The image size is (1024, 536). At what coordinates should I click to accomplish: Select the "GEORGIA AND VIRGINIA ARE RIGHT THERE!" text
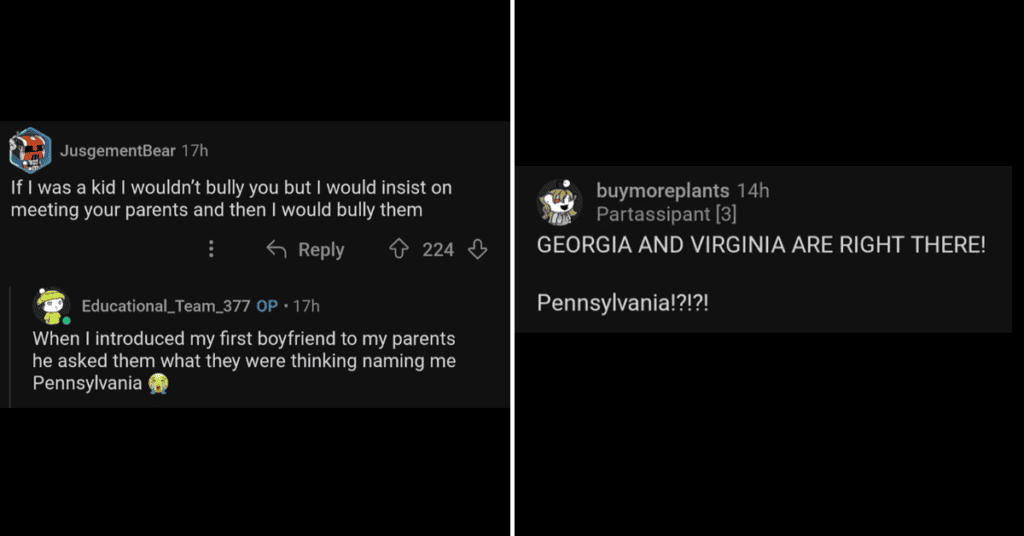pyautogui.click(x=761, y=246)
